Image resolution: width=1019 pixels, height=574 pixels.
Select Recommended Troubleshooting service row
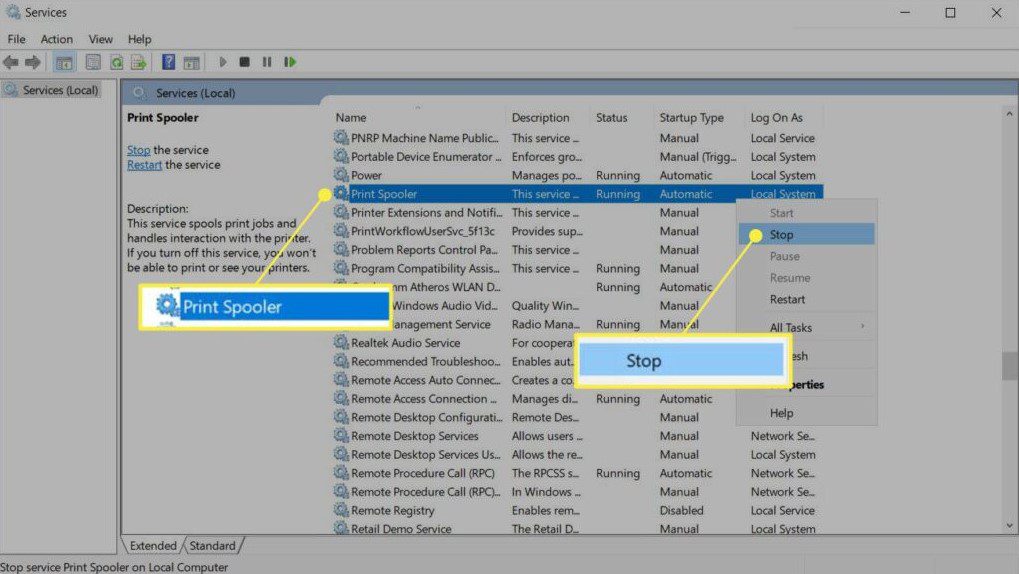[x=455, y=361]
